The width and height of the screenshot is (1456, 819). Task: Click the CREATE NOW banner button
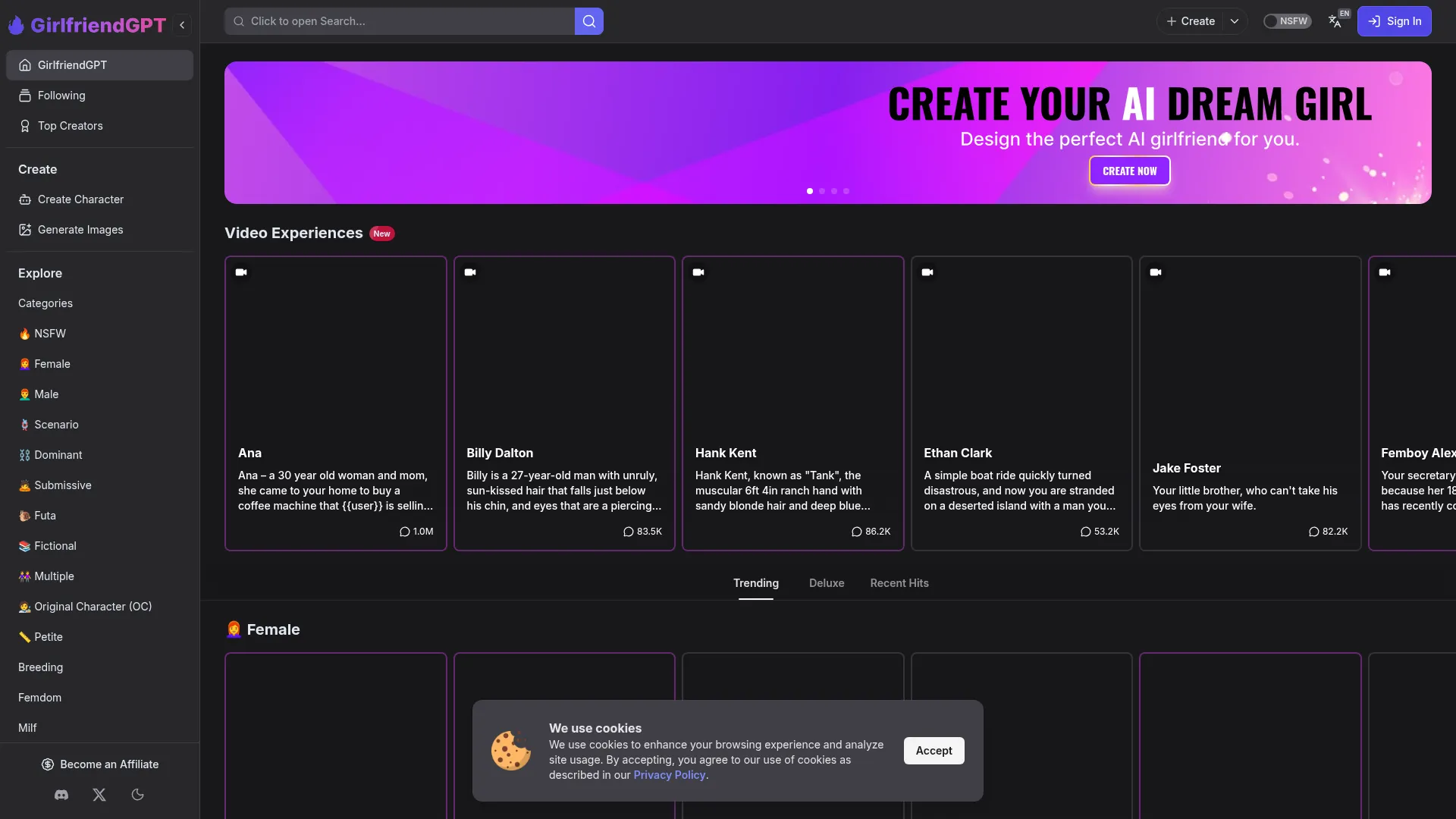1129,171
